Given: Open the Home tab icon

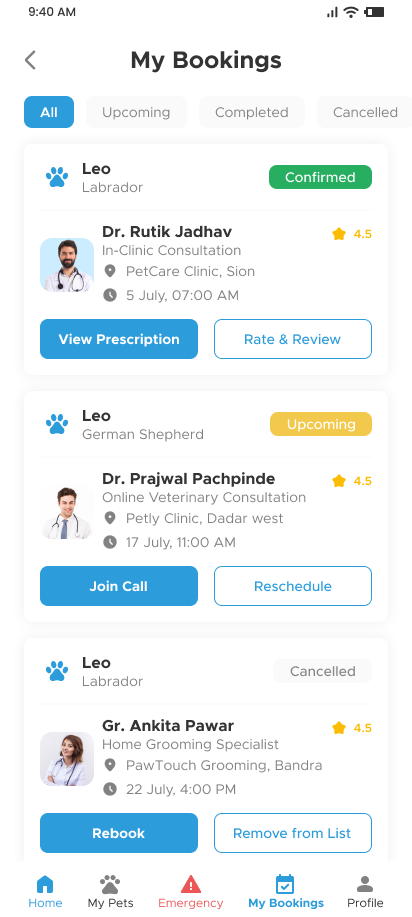Looking at the screenshot, I should click(x=45, y=884).
